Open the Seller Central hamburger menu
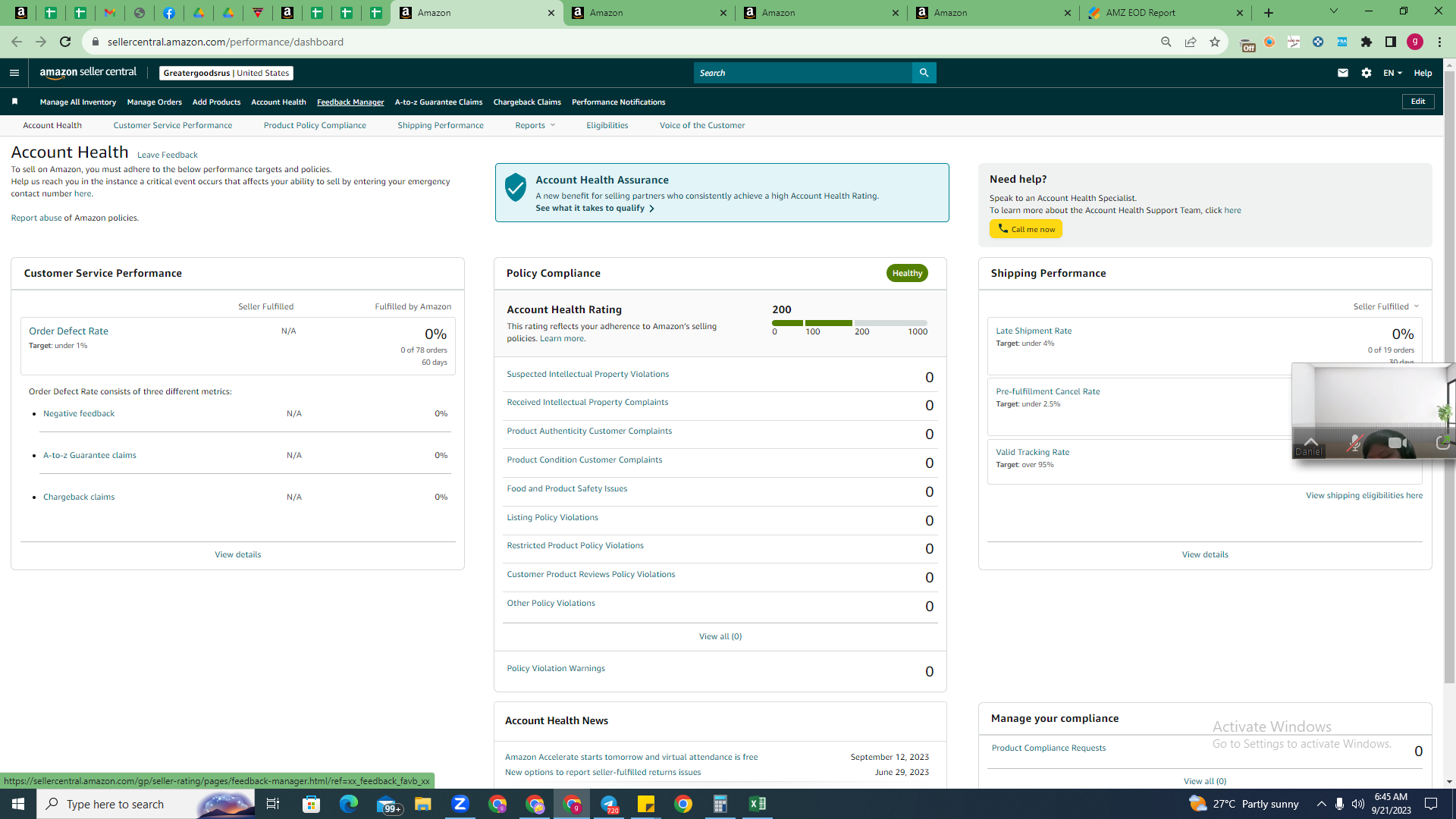 pyautogui.click(x=14, y=73)
